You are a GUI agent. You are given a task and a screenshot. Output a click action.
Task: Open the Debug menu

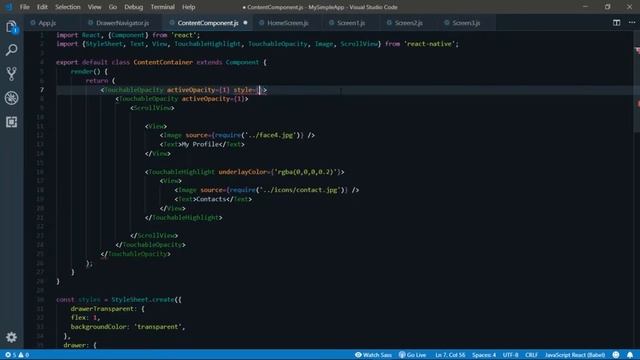[x=133, y=7]
